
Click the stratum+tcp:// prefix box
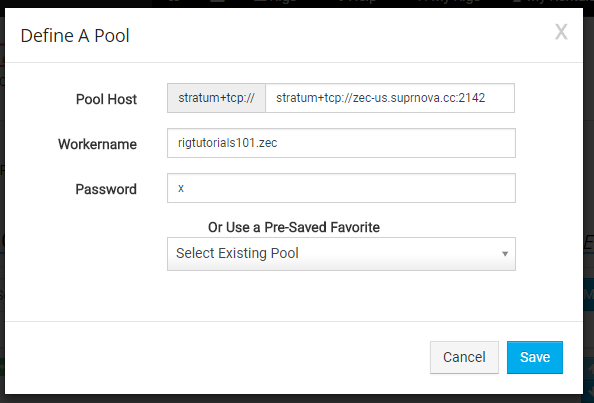click(216, 98)
